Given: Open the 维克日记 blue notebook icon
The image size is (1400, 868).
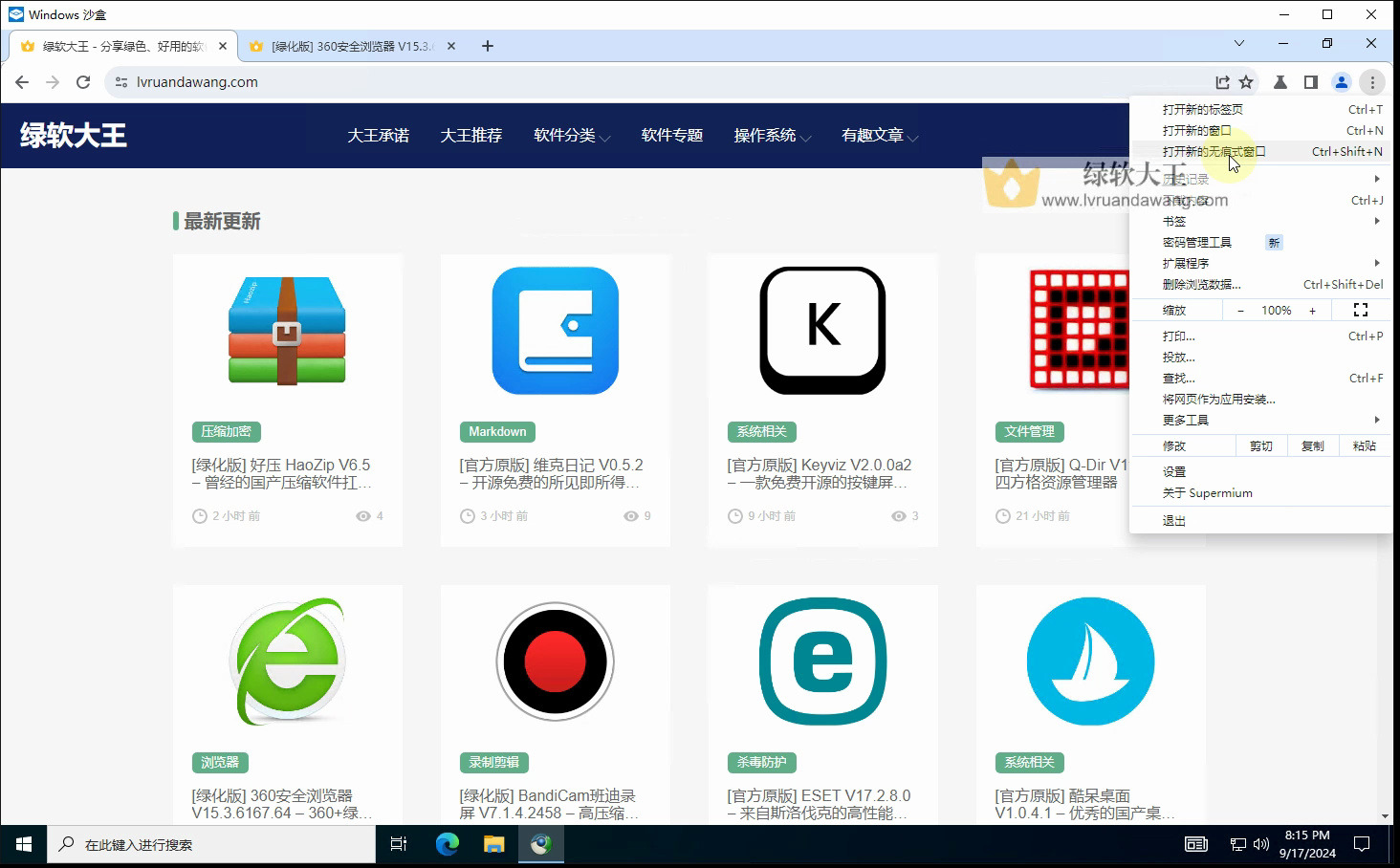Looking at the screenshot, I should (556, 331).
